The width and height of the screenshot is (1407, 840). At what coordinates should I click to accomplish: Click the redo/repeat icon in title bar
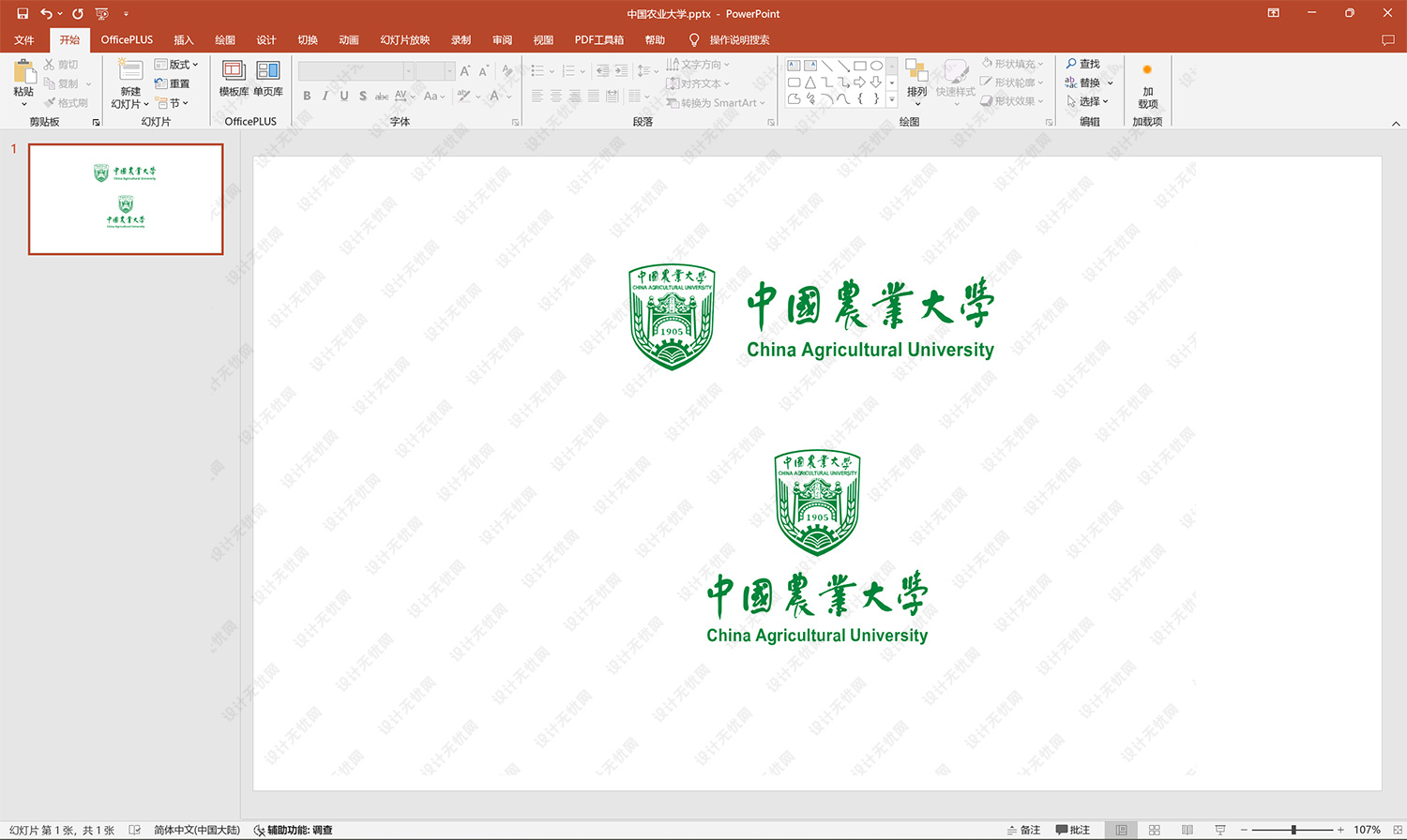[78, 13]
